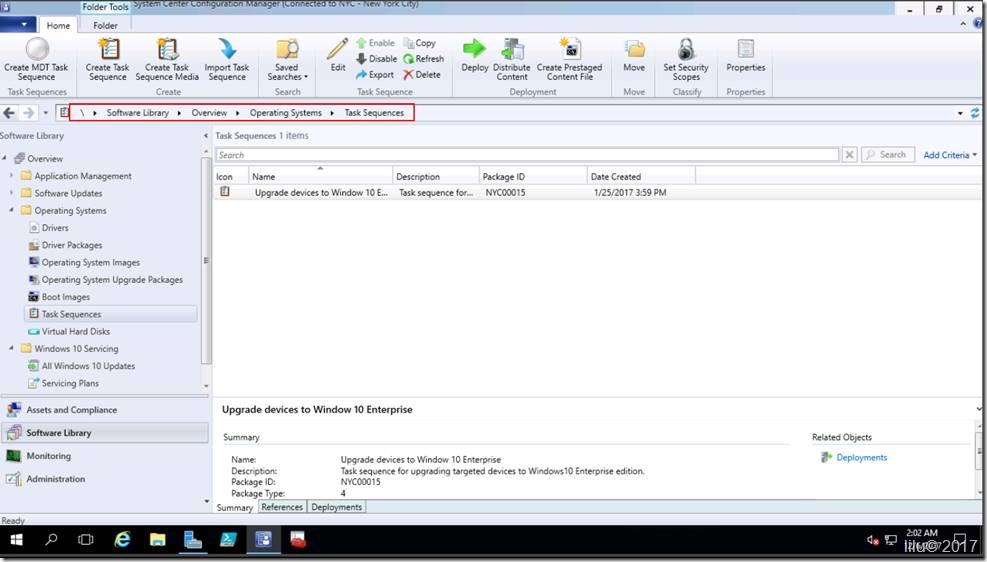Click the Edit pencil icon

pyautogui.click(x=337, y=49)
